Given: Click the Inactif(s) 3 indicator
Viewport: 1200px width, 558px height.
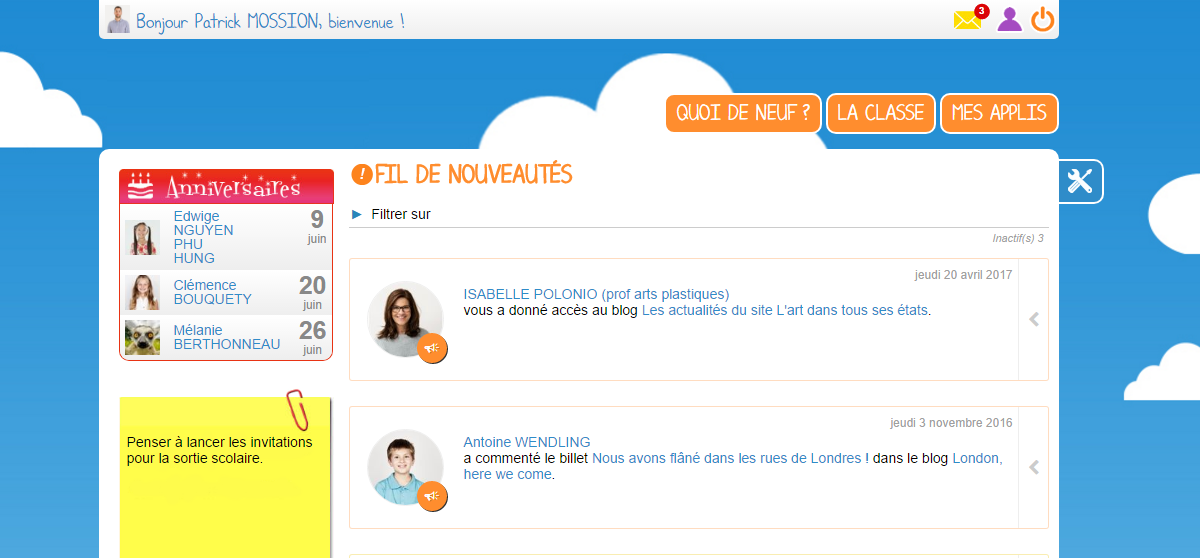Looking at the screenshot, I should pyautogui.click(x=1018, y=238).
